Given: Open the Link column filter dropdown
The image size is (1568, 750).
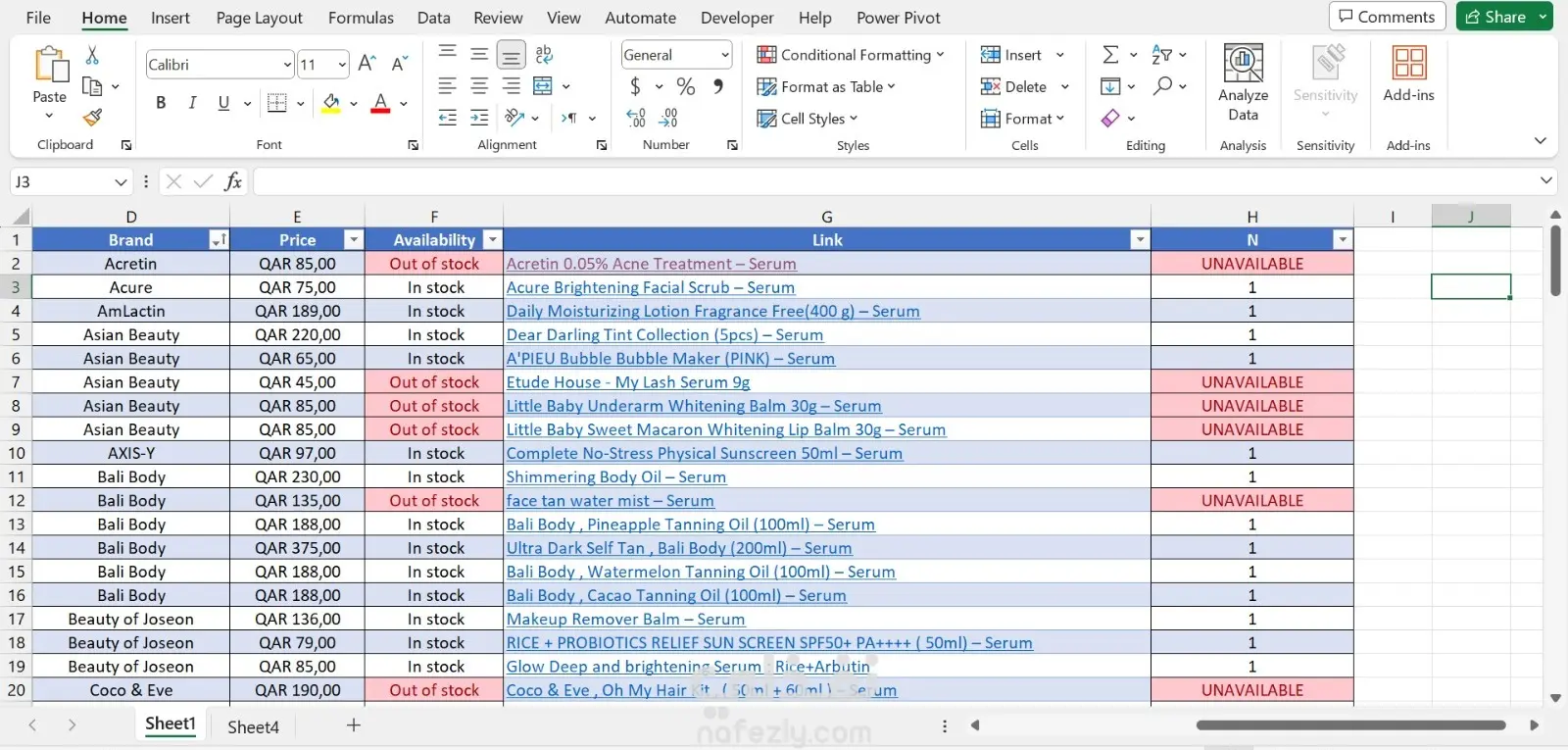Looking at the screenshot, I should 1140,240.
